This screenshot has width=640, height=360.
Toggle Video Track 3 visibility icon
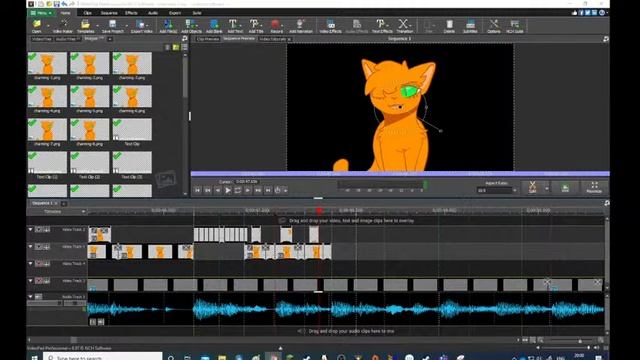(38, 281)
